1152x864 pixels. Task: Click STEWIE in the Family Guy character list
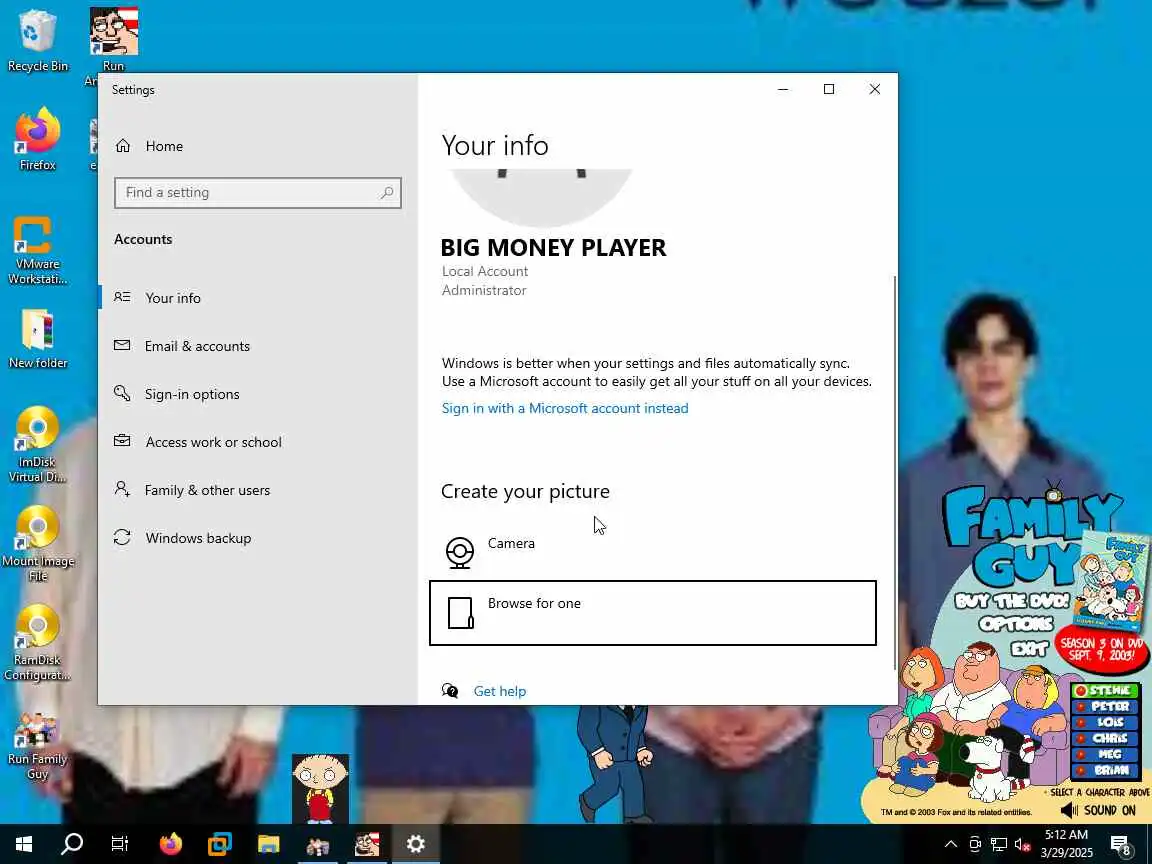point(1105,691)
